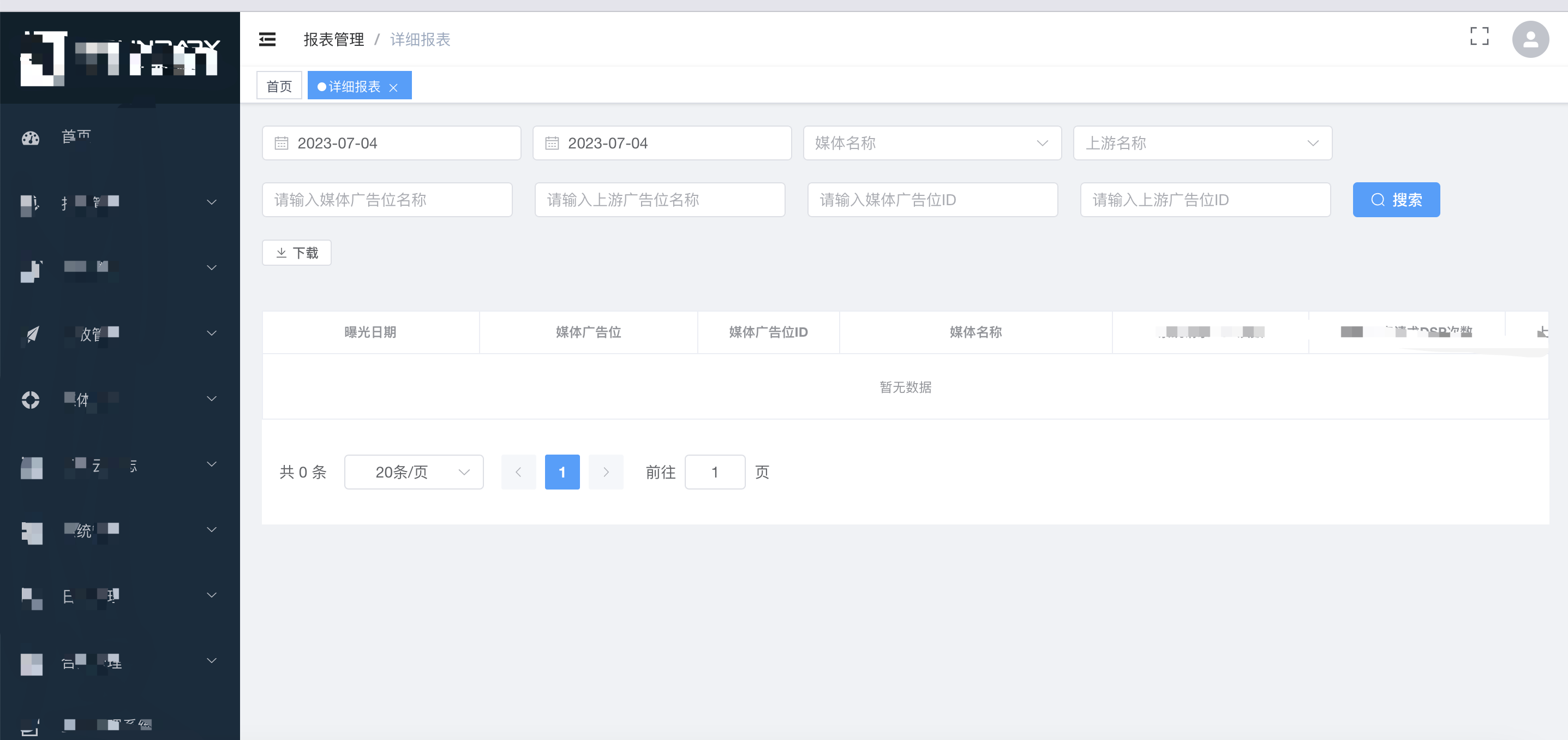
Task: Expand the 统 sidebar menu chevron
Action: coord(211,530)
